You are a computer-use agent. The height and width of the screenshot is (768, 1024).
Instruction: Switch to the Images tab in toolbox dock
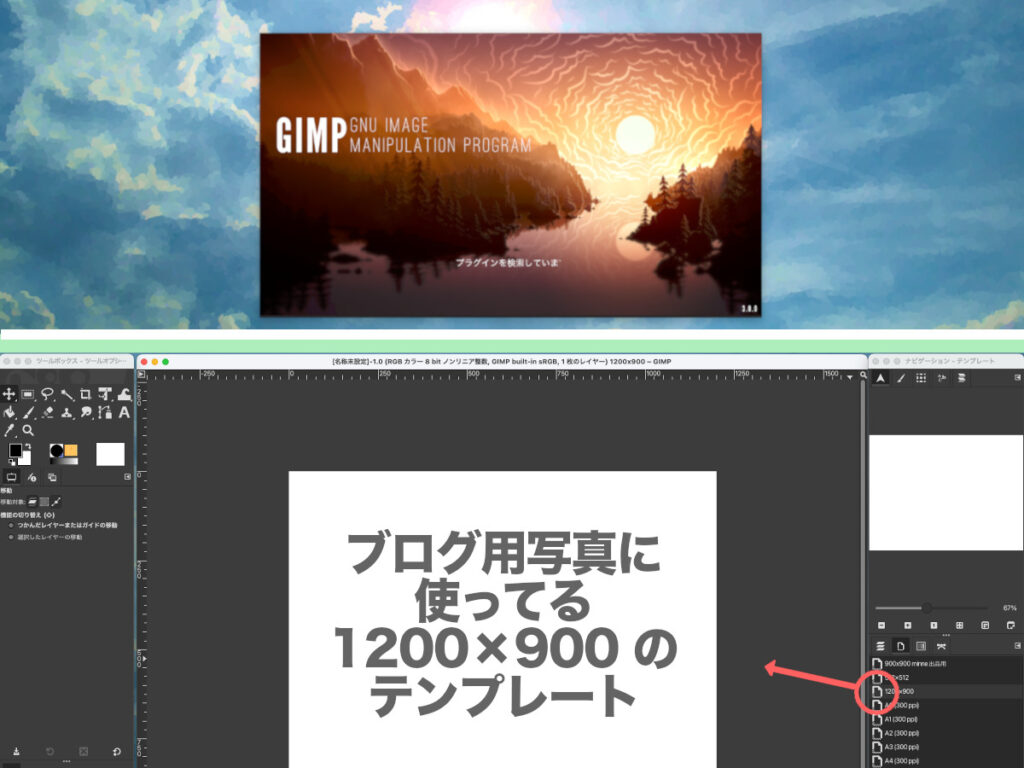pyautogui.click(x=52, y=477)
